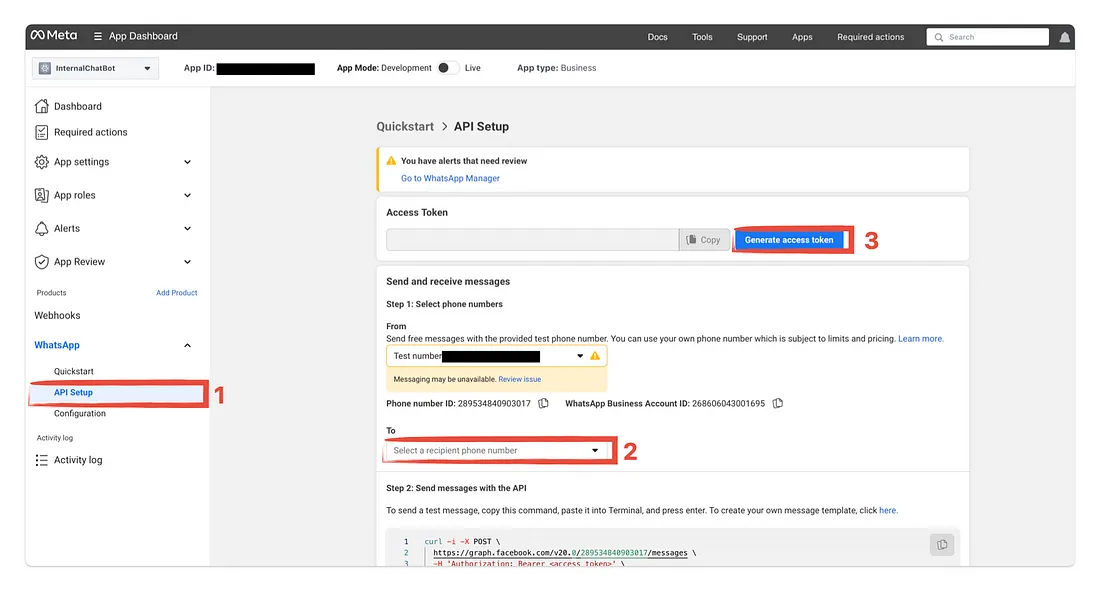Viewport: 1100px width, 593px height.
Task: Click the warning icon on Test number field
Action: [x=595, y=356]
